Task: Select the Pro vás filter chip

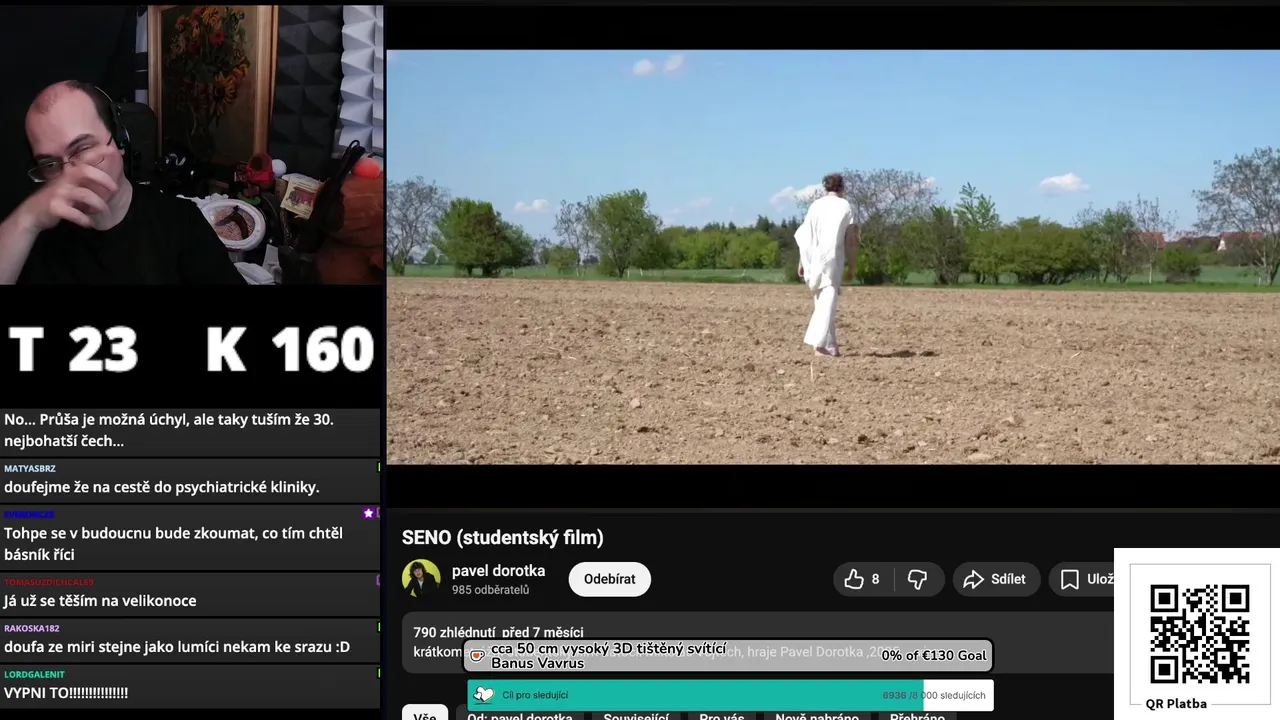Action: click(x=722, y=716)
